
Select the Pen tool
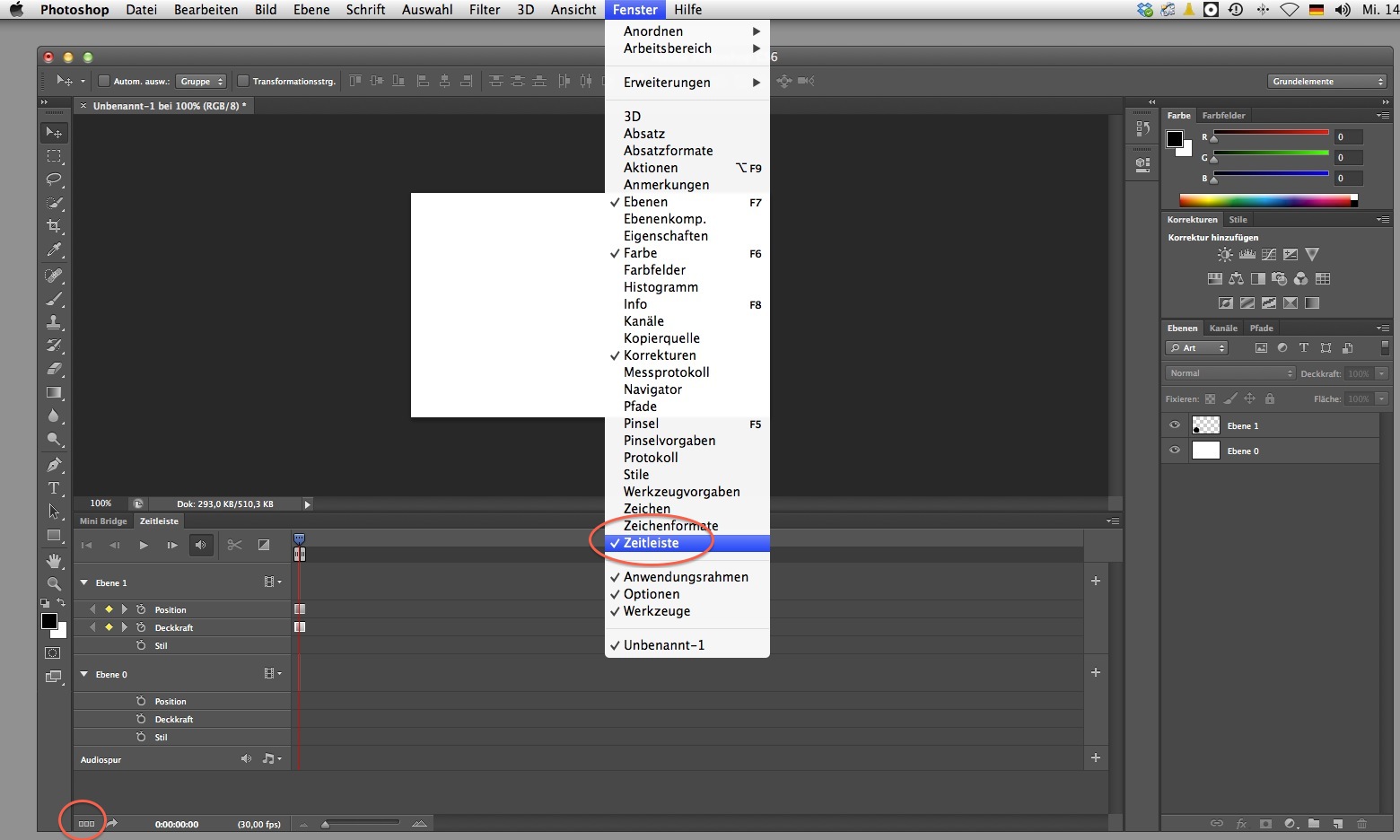[54, 465]
